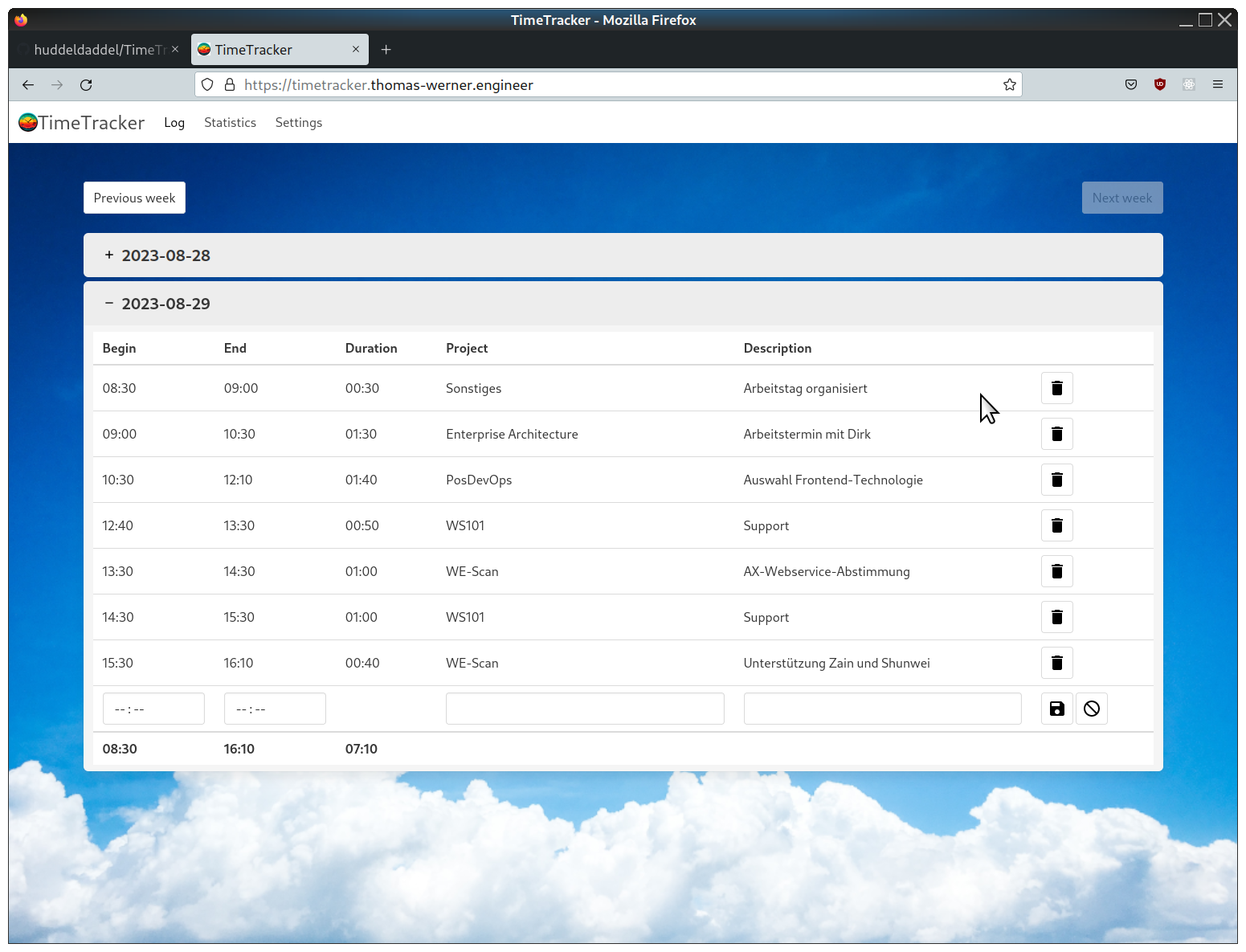Open the Statistics page
Viewport: 1246px width, 952px height.
[230, 122]
